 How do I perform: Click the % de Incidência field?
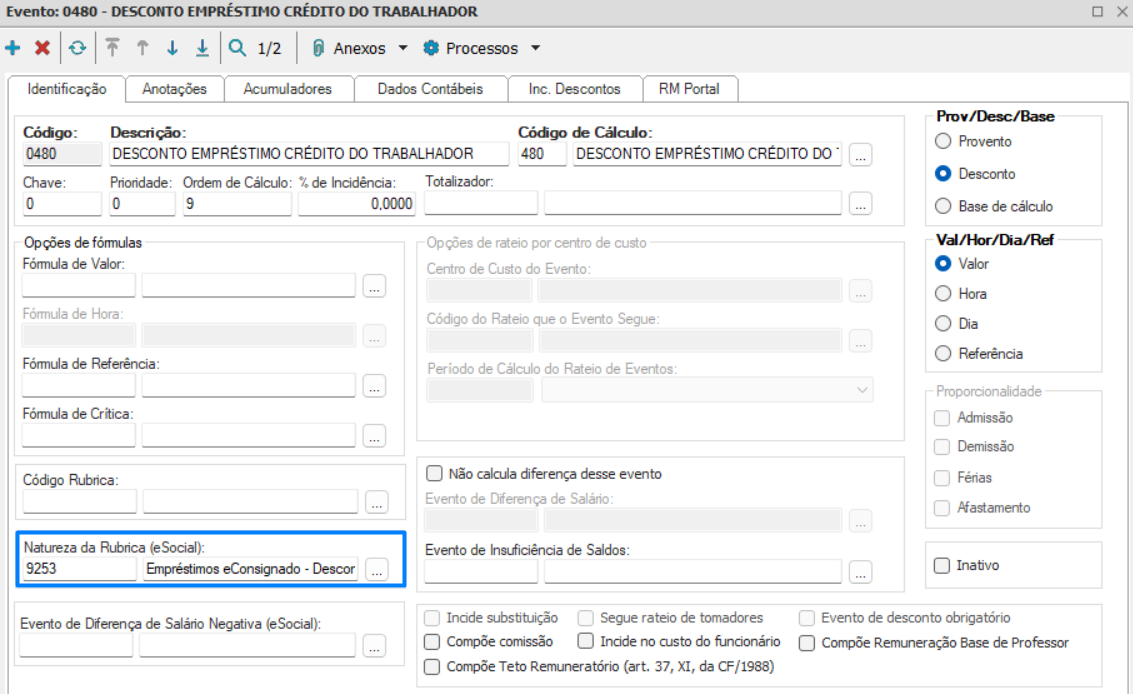[x=357, y=204]
